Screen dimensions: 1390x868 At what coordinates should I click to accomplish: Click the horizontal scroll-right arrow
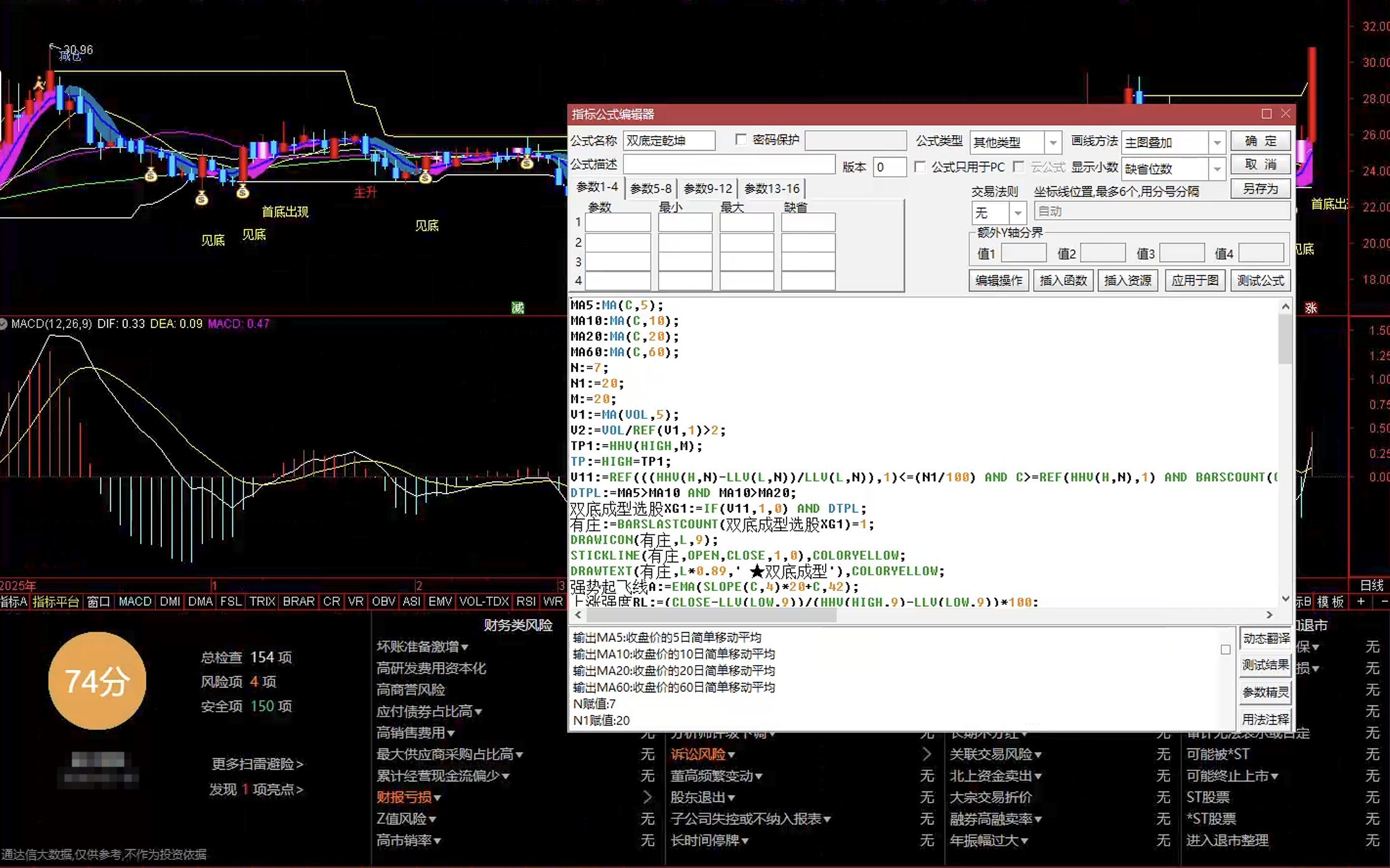(x=1269, y=615)
